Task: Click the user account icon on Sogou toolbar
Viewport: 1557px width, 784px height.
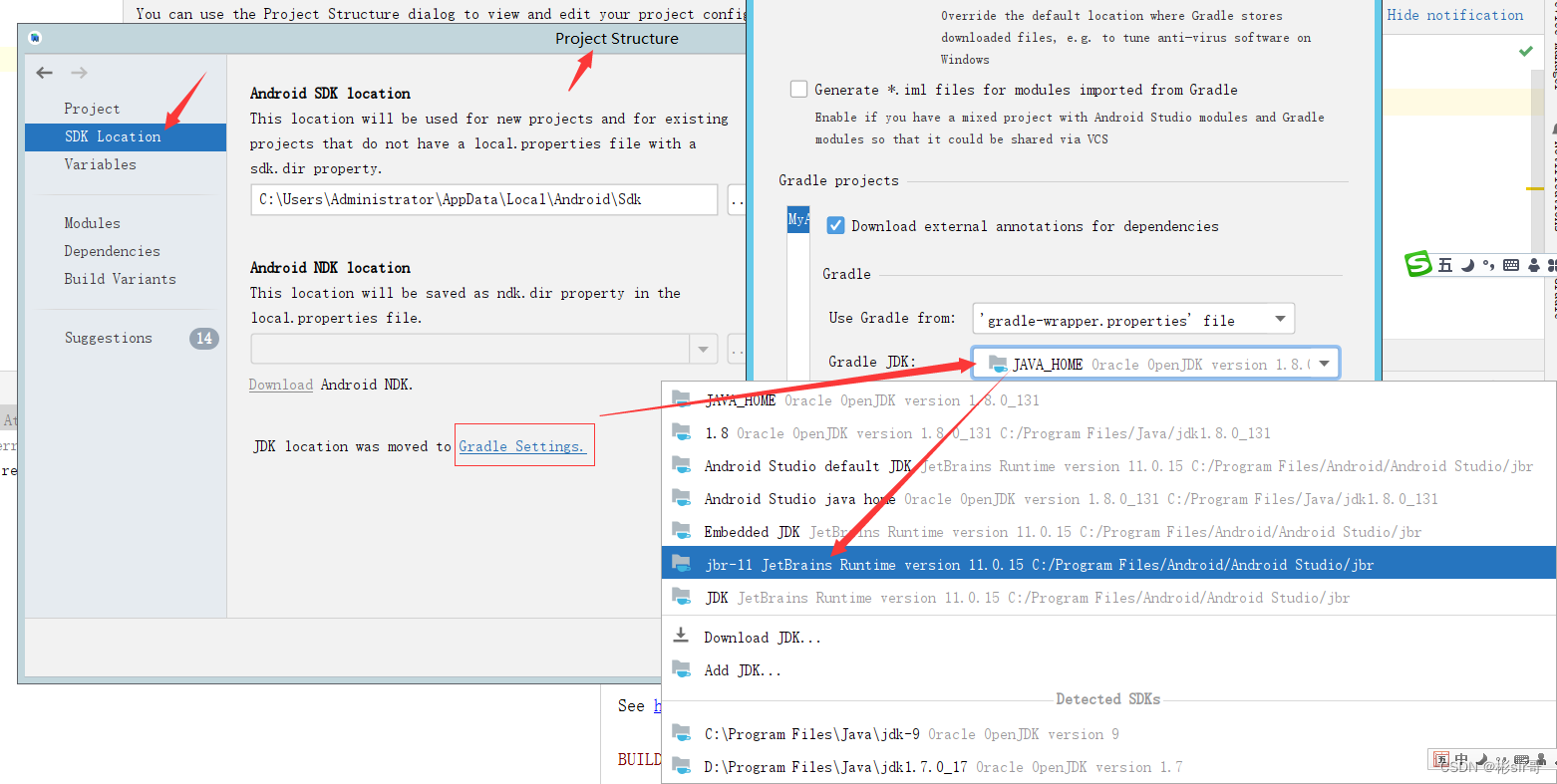Action: click(1534, 265)
